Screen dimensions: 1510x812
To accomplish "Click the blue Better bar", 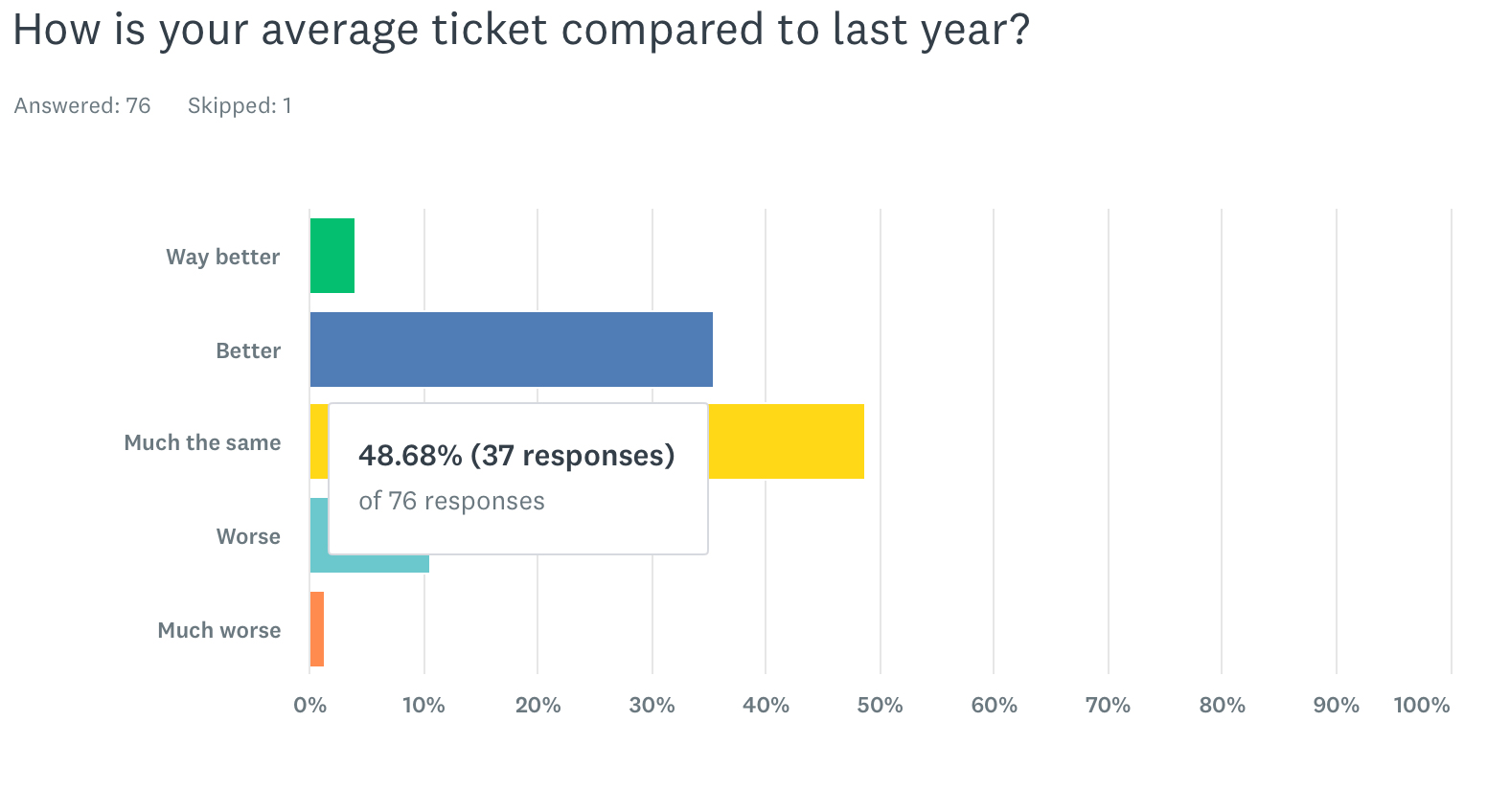I will 511,350.
